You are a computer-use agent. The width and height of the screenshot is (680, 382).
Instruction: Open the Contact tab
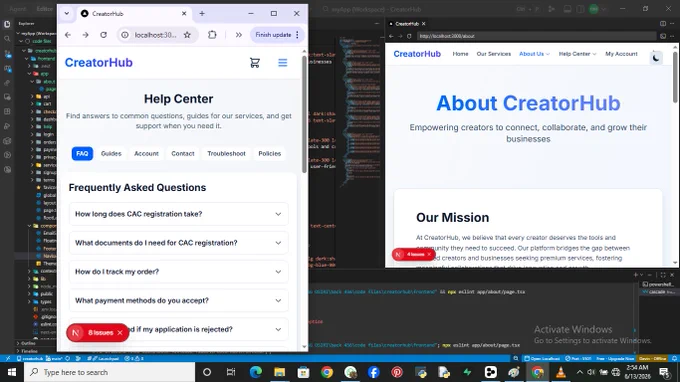click(x=183, y=153)
